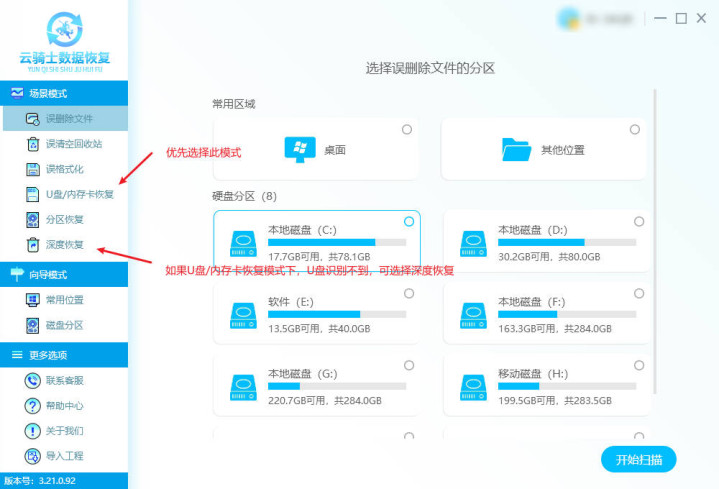Open 关于我们 about page

pyautogui.click(x=64, y=431)
